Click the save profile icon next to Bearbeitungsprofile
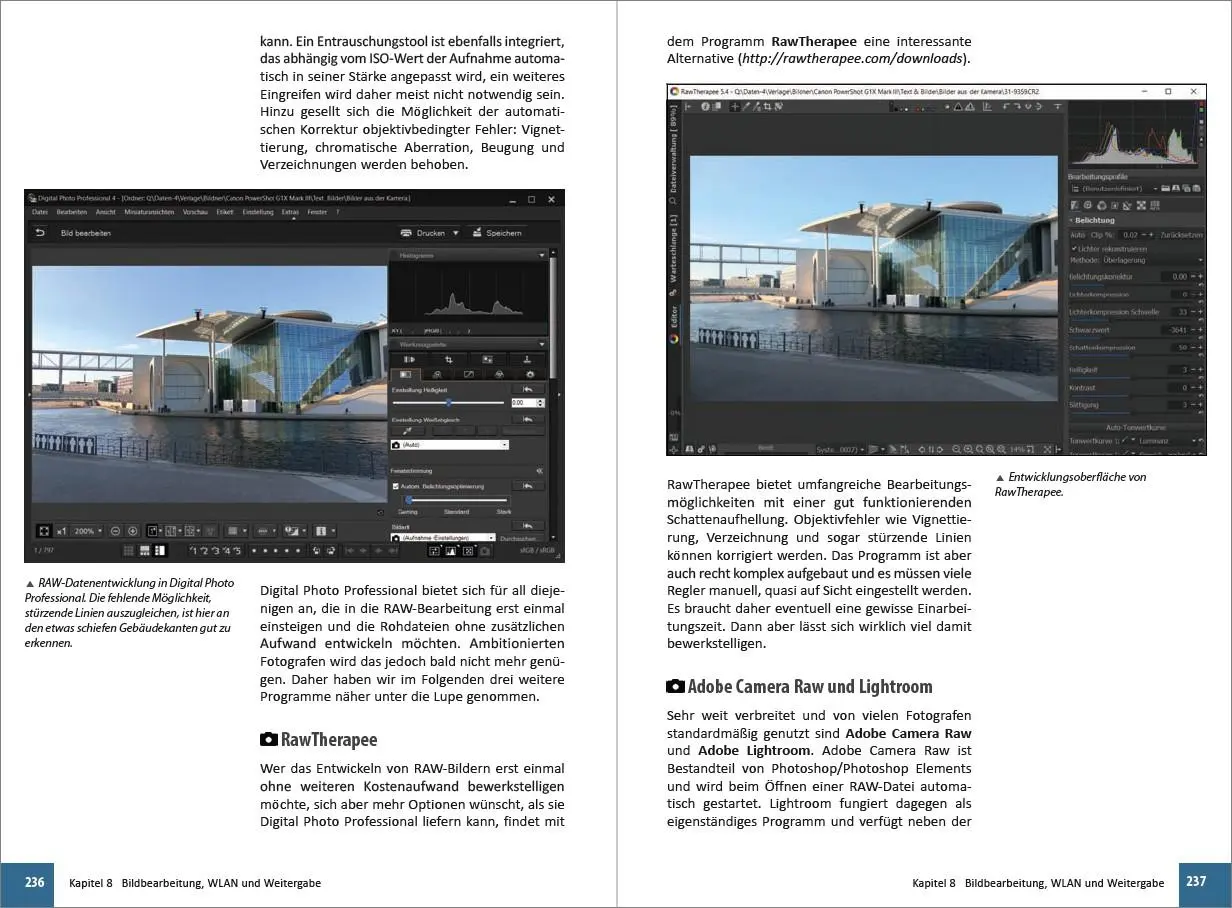Screen dimensions: 1232x908 point(1175,189)
